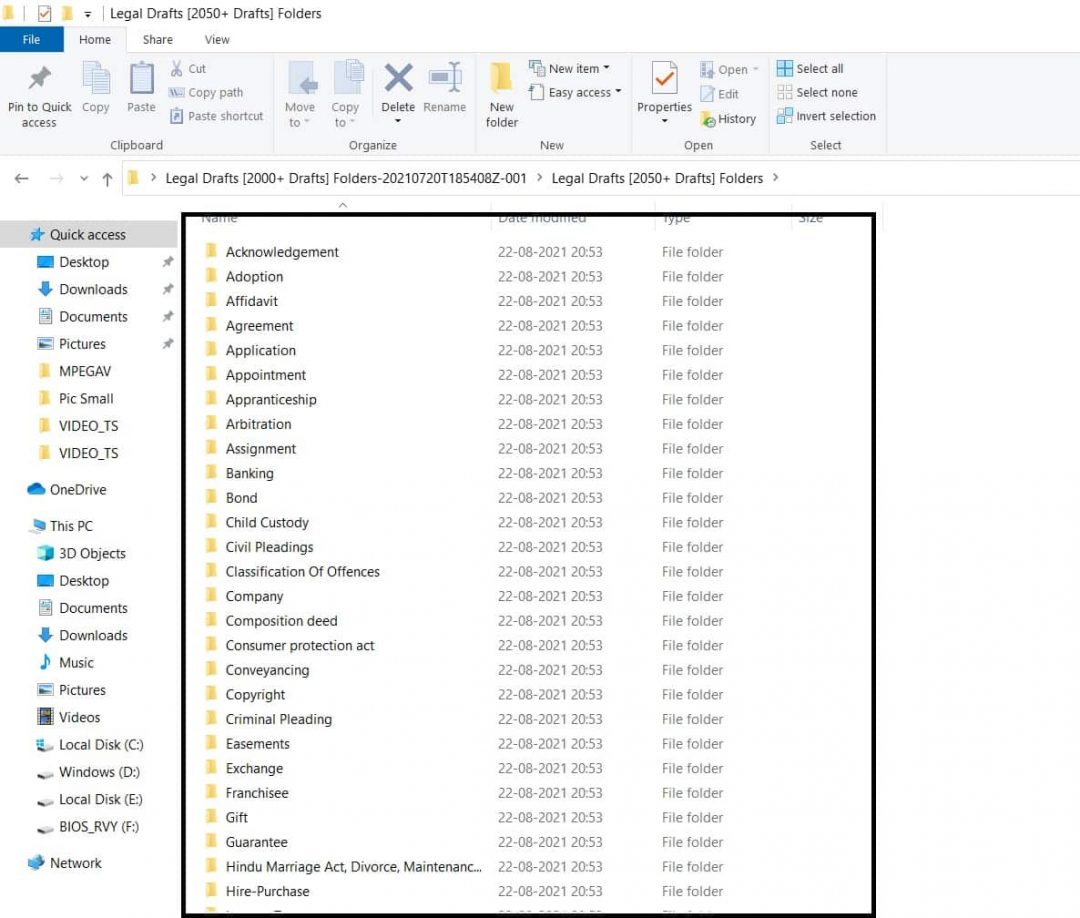Image resolution: width=1080 pixels, height=918 pixels.
Task: Navigate up one level with up arrow
Action: [107, 179]
